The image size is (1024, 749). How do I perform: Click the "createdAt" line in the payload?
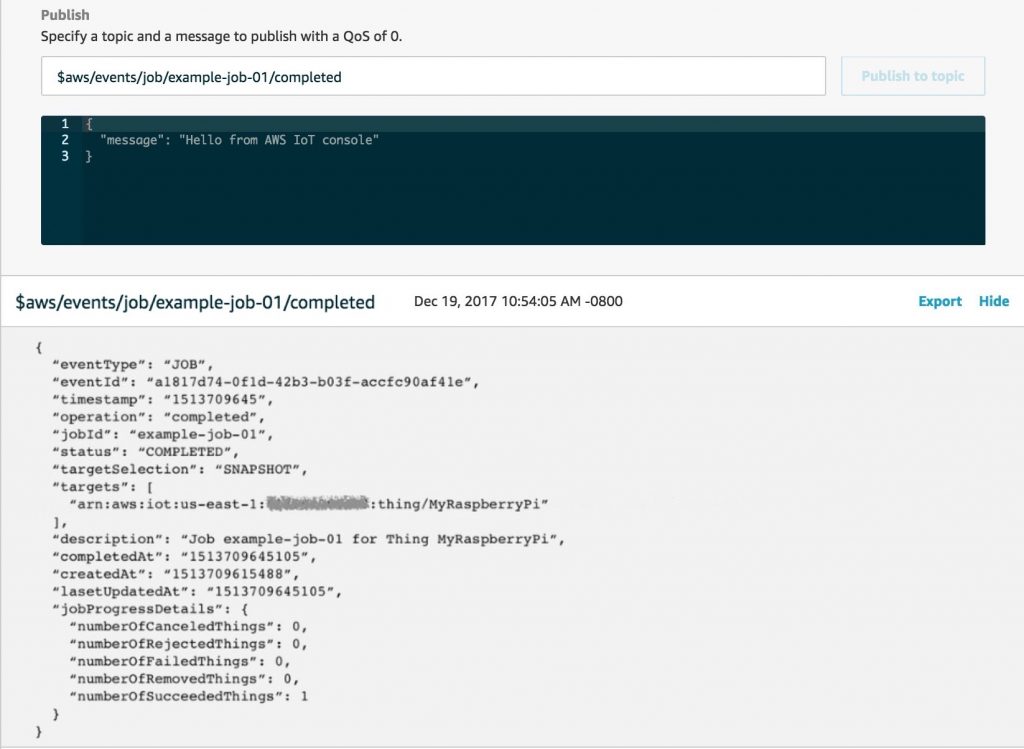tap(176, 574)
